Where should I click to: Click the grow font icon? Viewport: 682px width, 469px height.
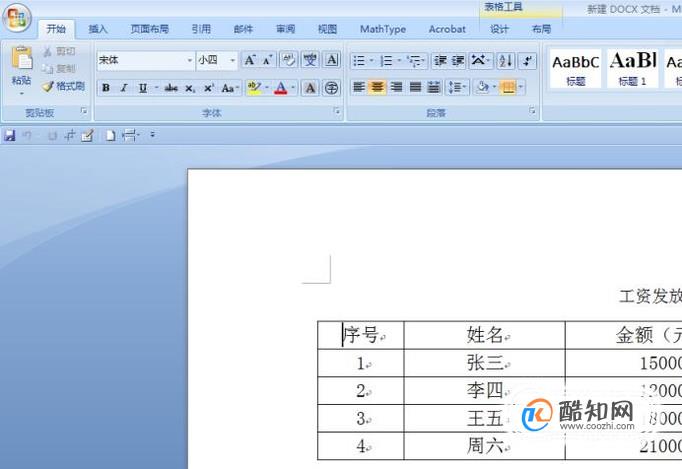point(250,60)
